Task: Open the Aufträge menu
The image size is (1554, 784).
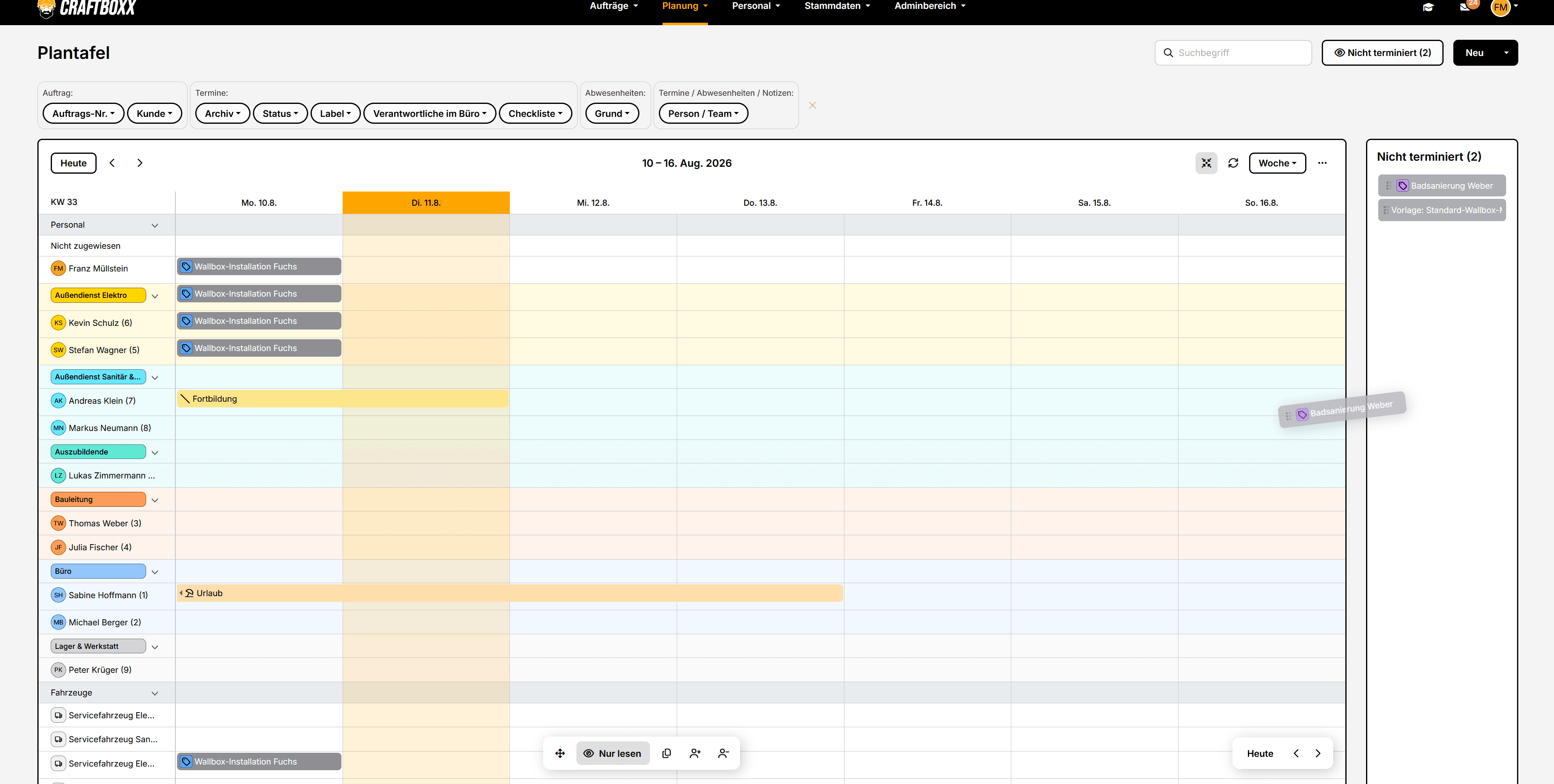Action: [x=614, y=6]
